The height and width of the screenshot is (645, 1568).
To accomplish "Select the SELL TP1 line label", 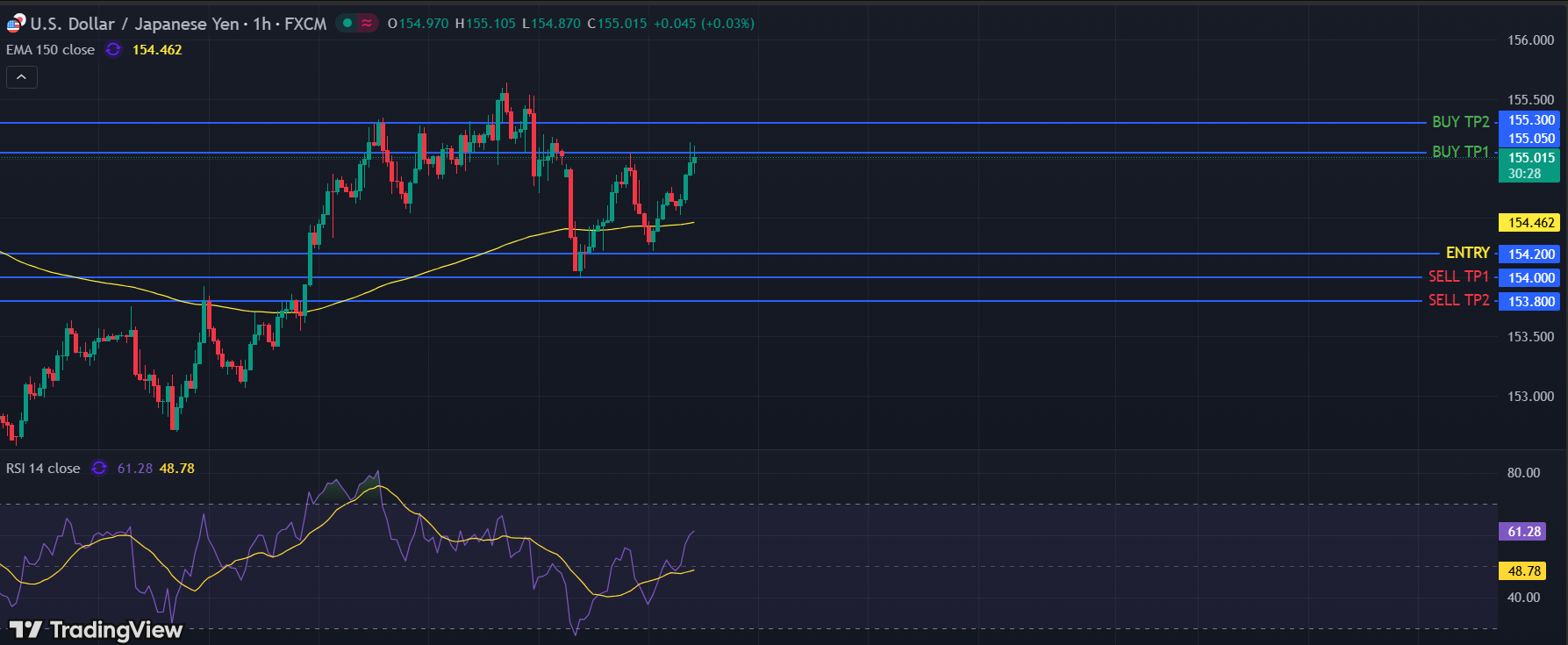I will coord(1458,276).
